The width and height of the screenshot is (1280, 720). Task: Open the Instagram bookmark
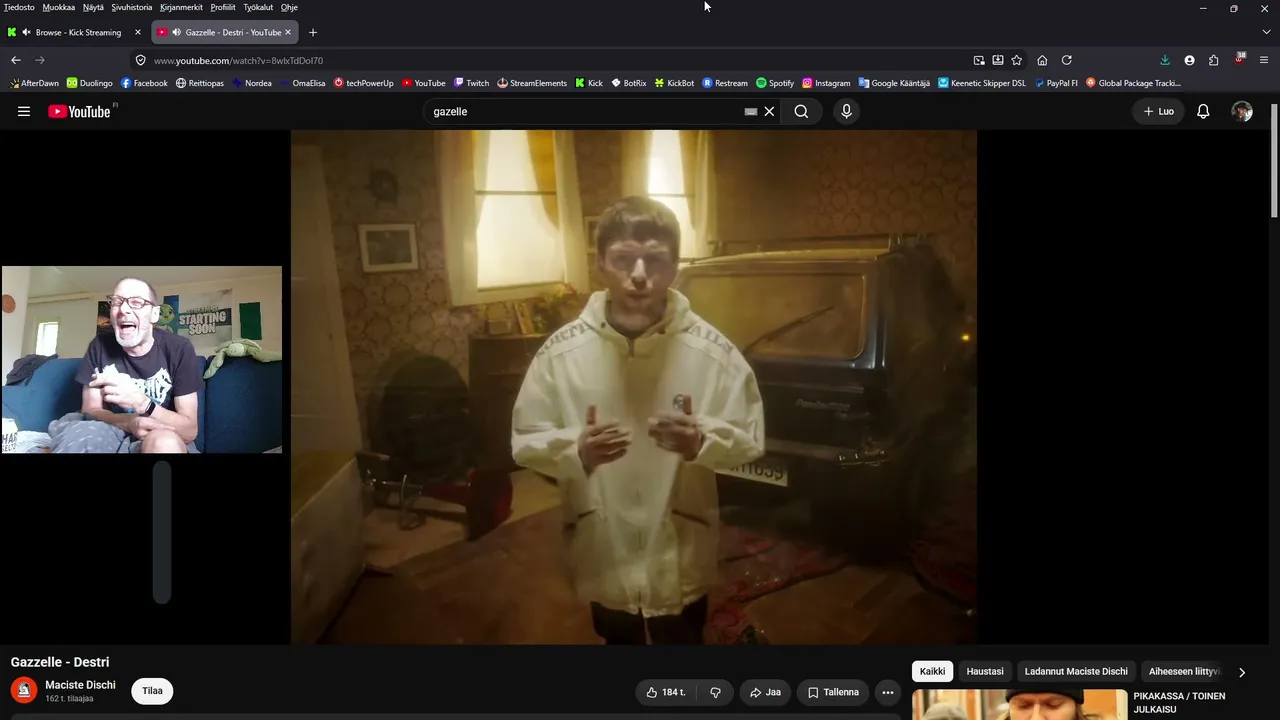[826, 83]
